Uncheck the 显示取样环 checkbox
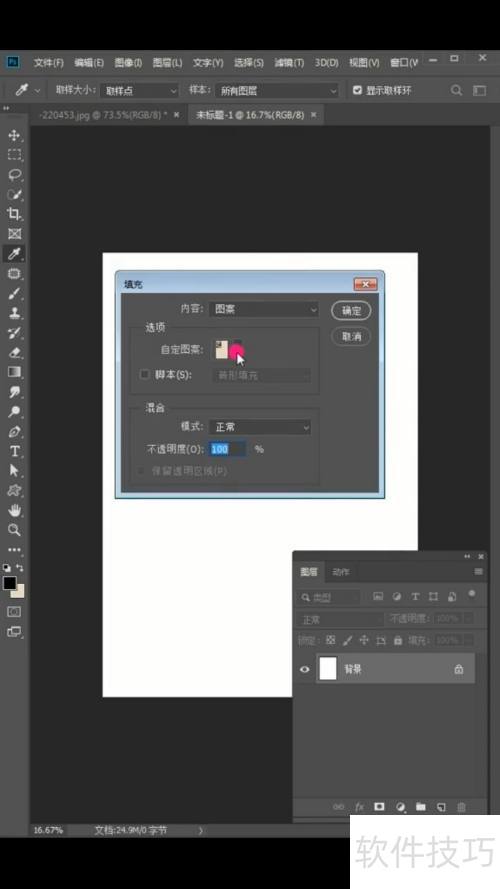Image resolution: width=500 pixels, height=889 pixels. pyautogui.click(x=357, y=90)
